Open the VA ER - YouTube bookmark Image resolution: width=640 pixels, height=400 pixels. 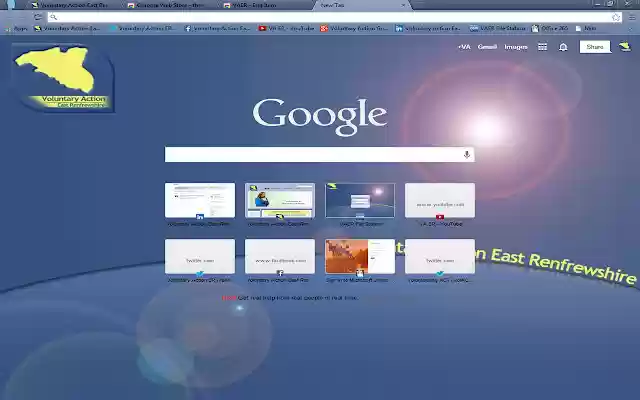click(x=286, y=29)
